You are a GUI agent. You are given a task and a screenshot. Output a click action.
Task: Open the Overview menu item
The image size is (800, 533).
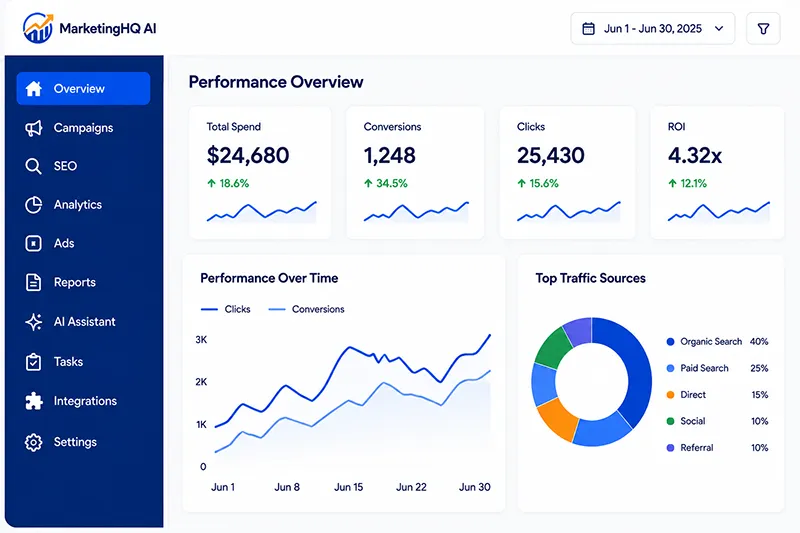pos(83,88)
